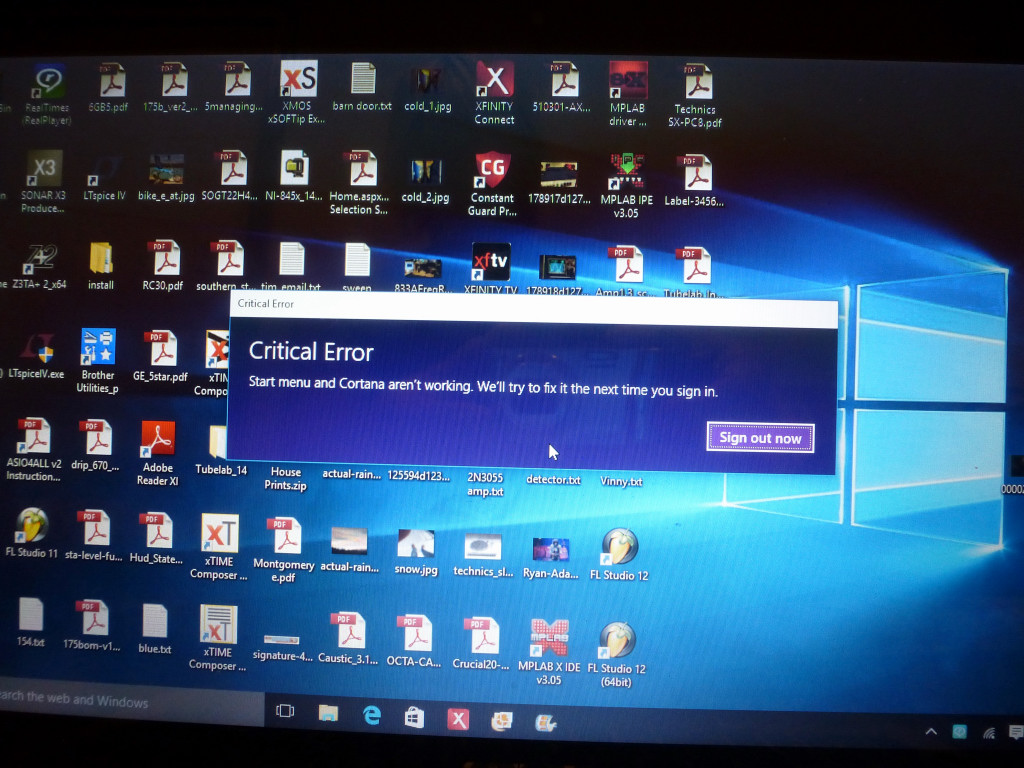Open the MPLAB driver shortcut

click(628, 94)
